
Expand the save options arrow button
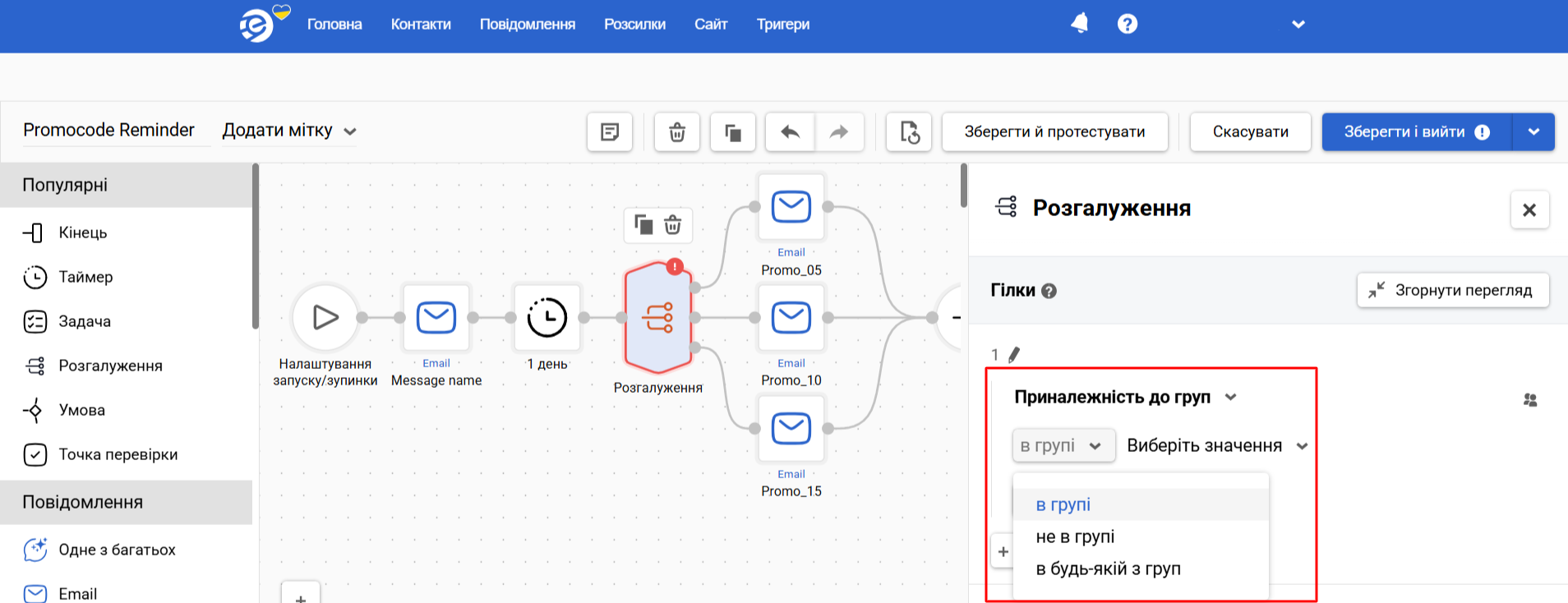(x=1533, y=131)
